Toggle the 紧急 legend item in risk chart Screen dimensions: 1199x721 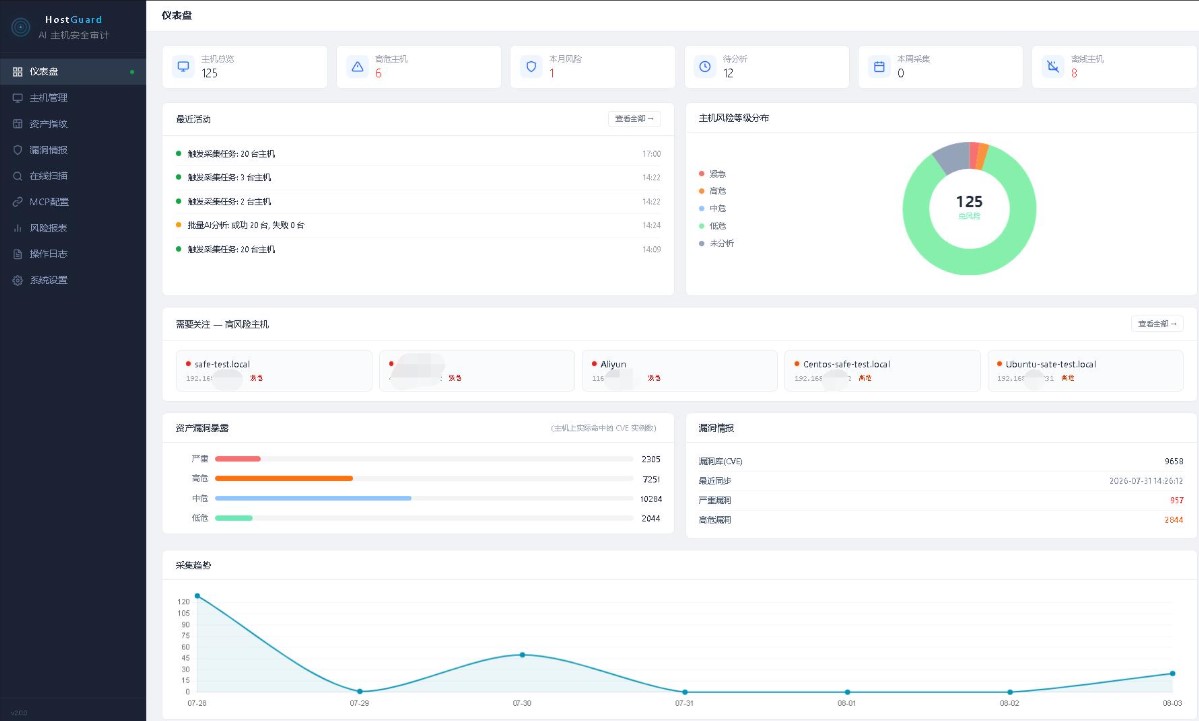[713, 174]
